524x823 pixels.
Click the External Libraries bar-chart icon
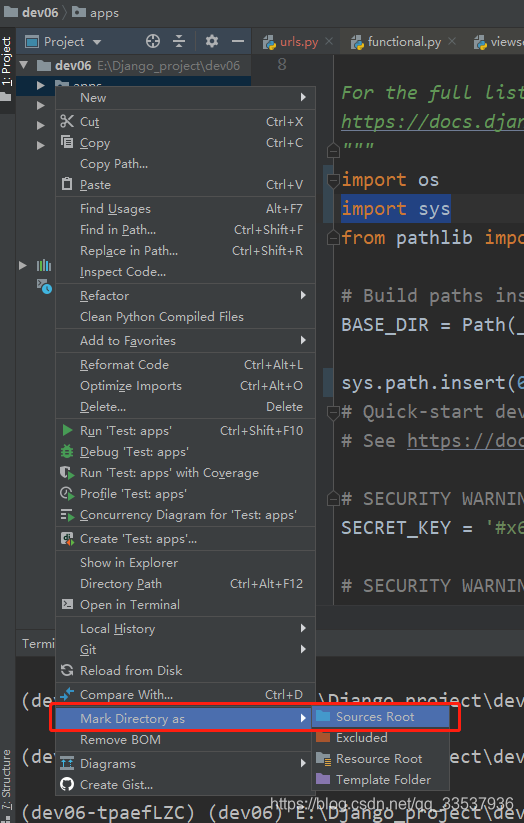coord(44,265)
